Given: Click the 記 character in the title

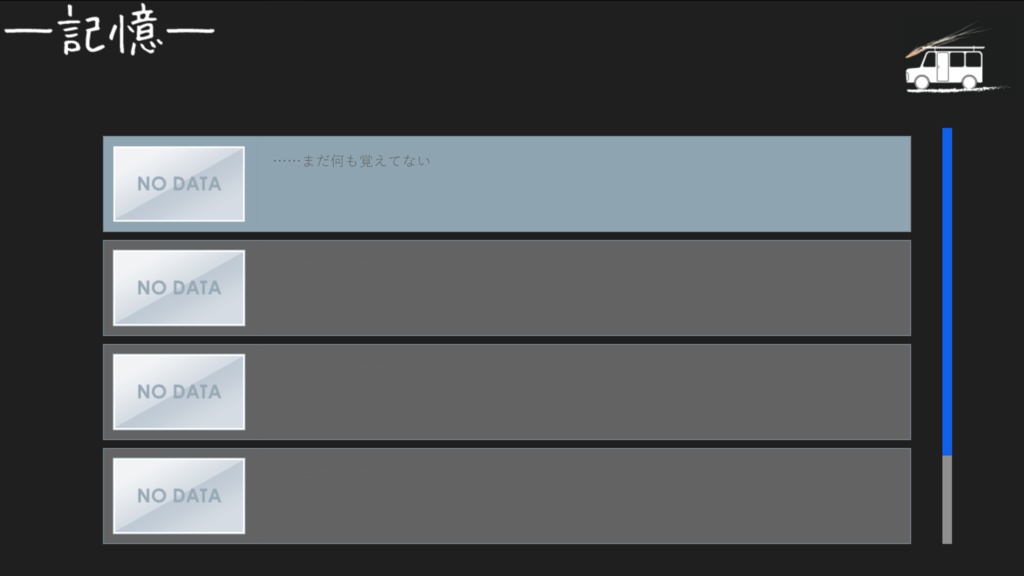Looking at the screenshot, I should 82,29.
